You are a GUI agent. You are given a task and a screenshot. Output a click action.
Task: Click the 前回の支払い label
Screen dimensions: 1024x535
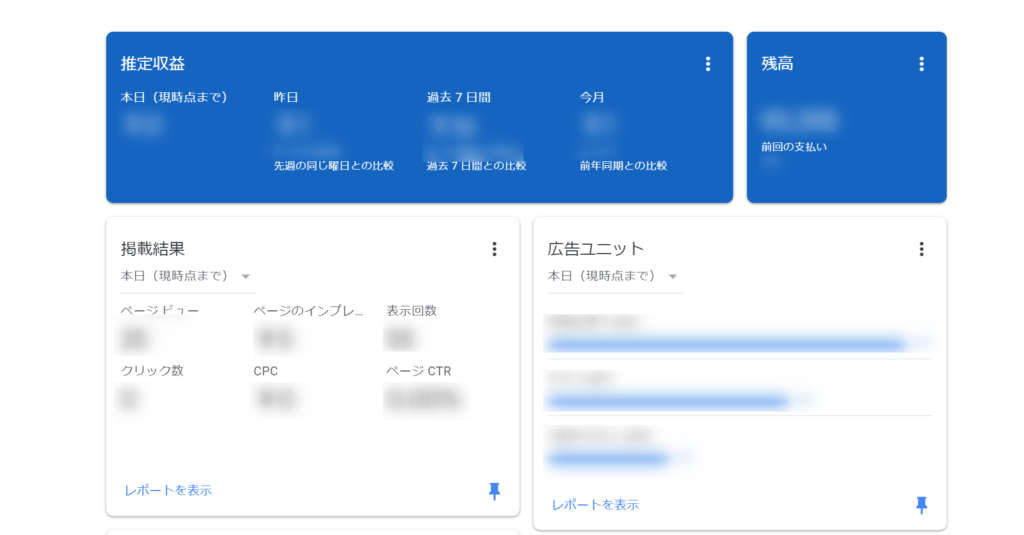click(794, 147)
